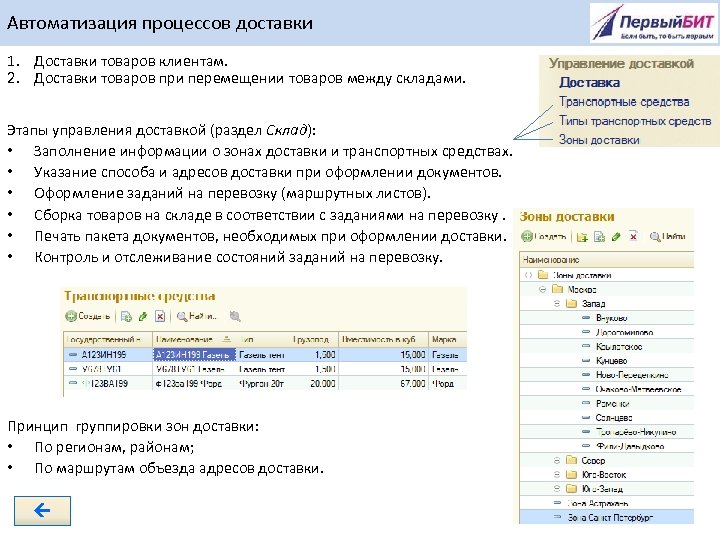Collapse the Запад tree node
Viewport: 720px width, 540px height.
click(557, 304)
